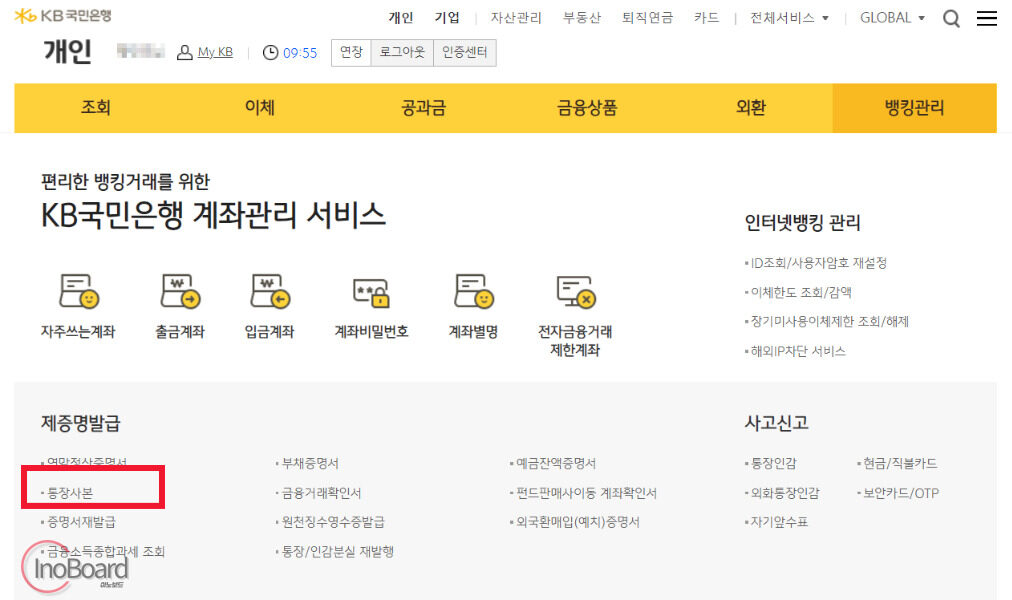This screenshot has width=1012, height=600.
Task: Click the My KB user icon
Action: pyautogui.click(x=185, y=52)
